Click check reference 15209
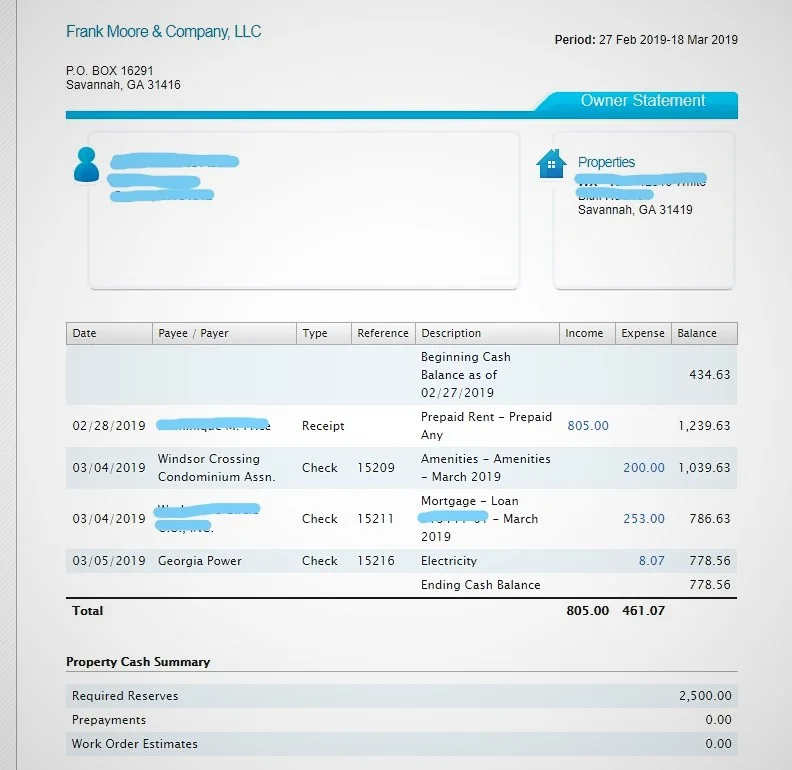 [x=376, y=468]
